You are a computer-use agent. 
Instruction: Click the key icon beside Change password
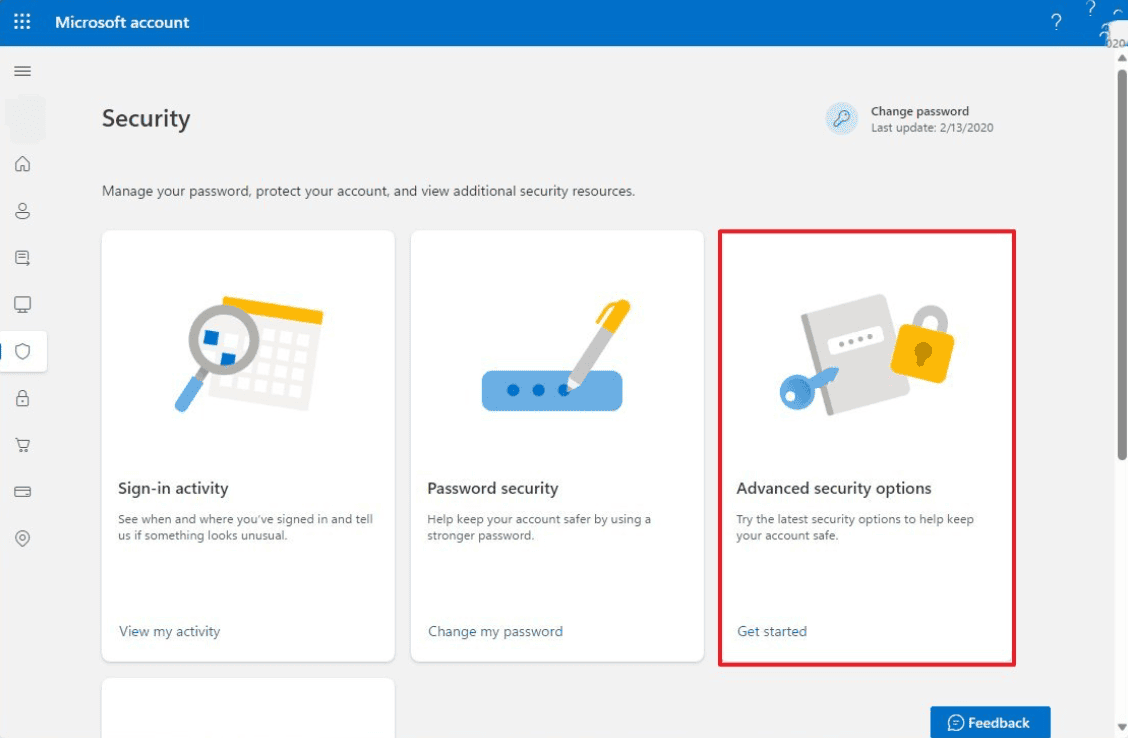point(842,118)
